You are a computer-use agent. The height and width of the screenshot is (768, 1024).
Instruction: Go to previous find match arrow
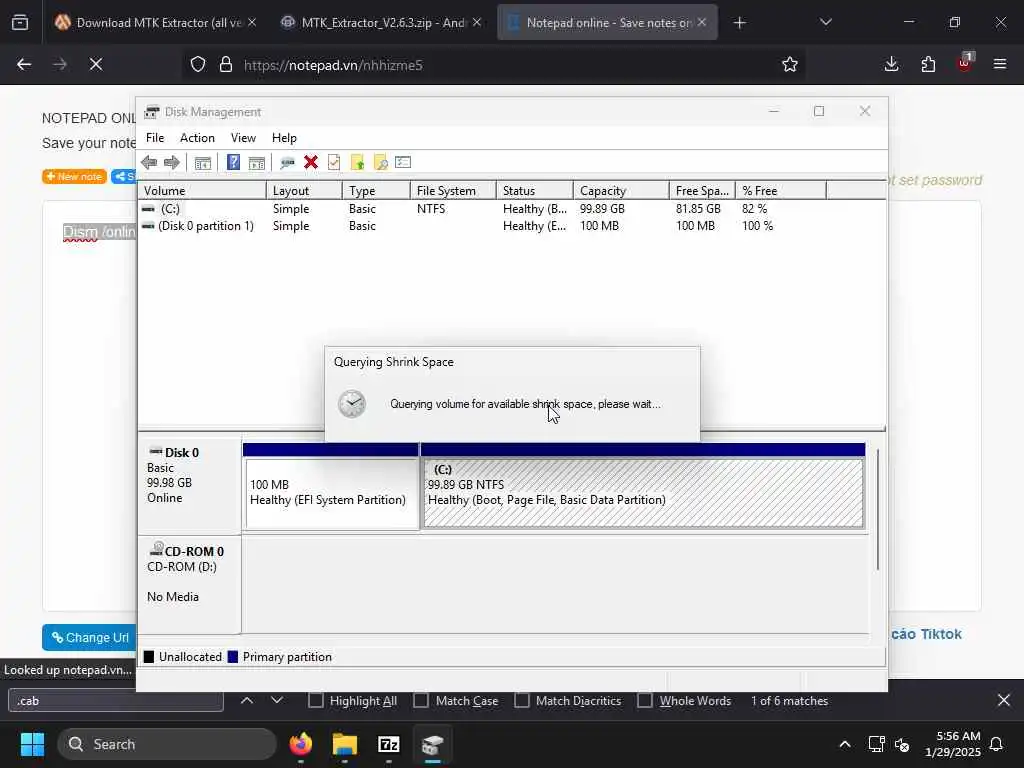(247, 700)
